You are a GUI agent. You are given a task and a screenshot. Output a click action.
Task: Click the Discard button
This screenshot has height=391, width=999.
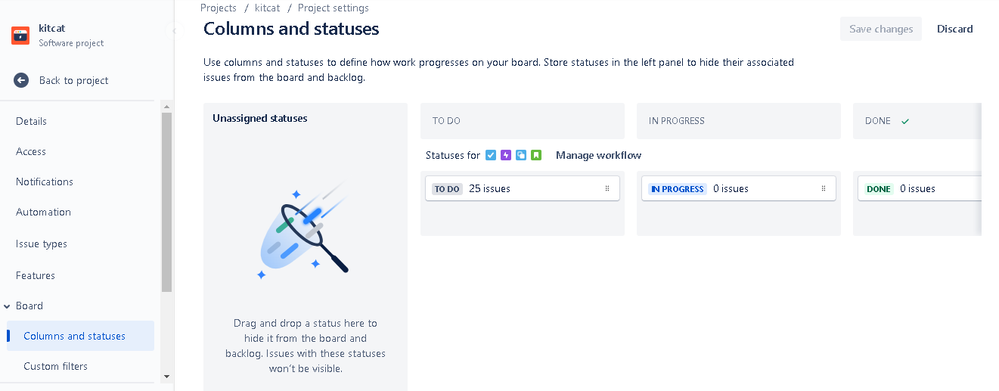[x=954, y=29]
